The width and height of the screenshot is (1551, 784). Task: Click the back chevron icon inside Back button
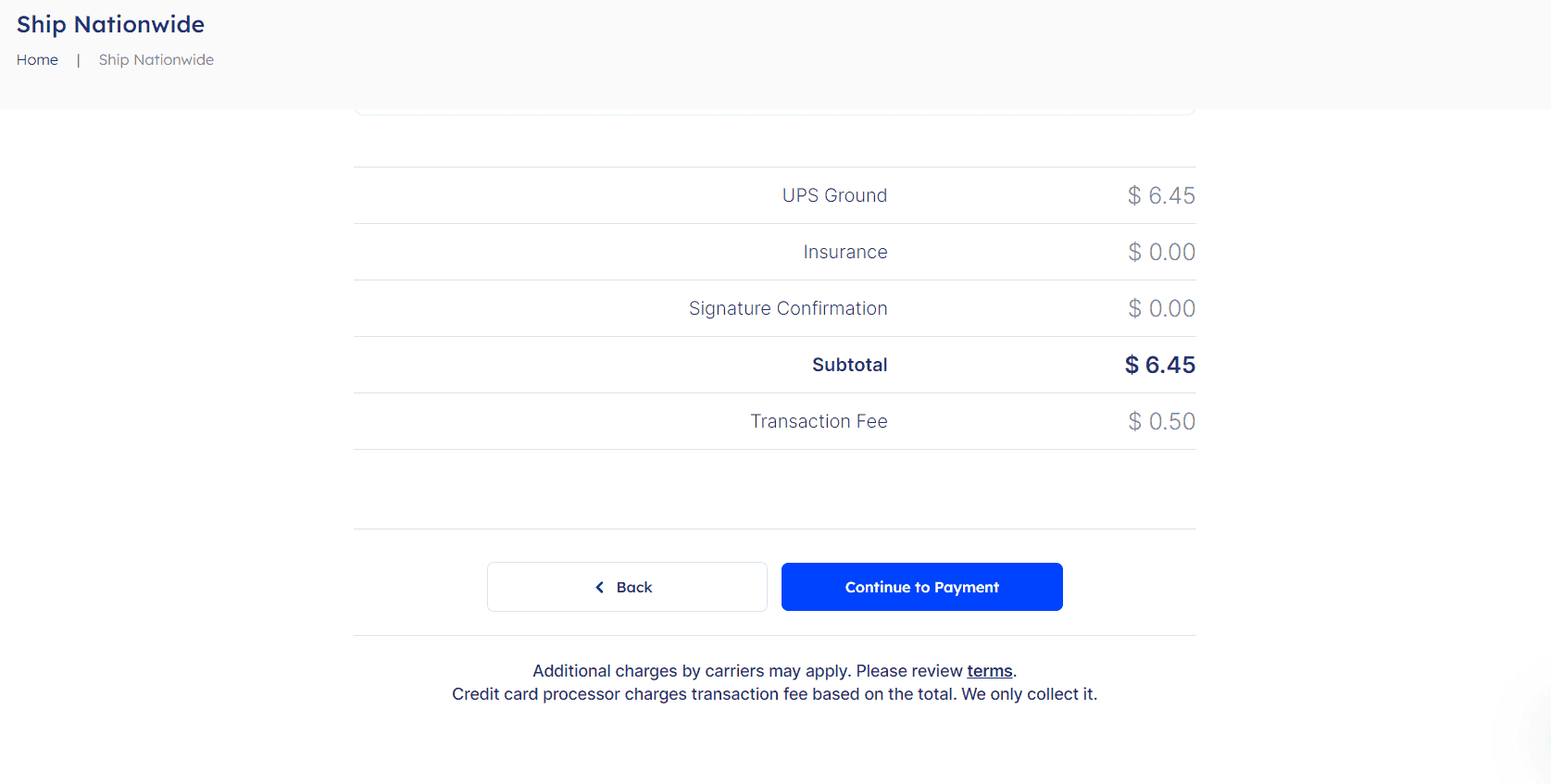point(598,587)
